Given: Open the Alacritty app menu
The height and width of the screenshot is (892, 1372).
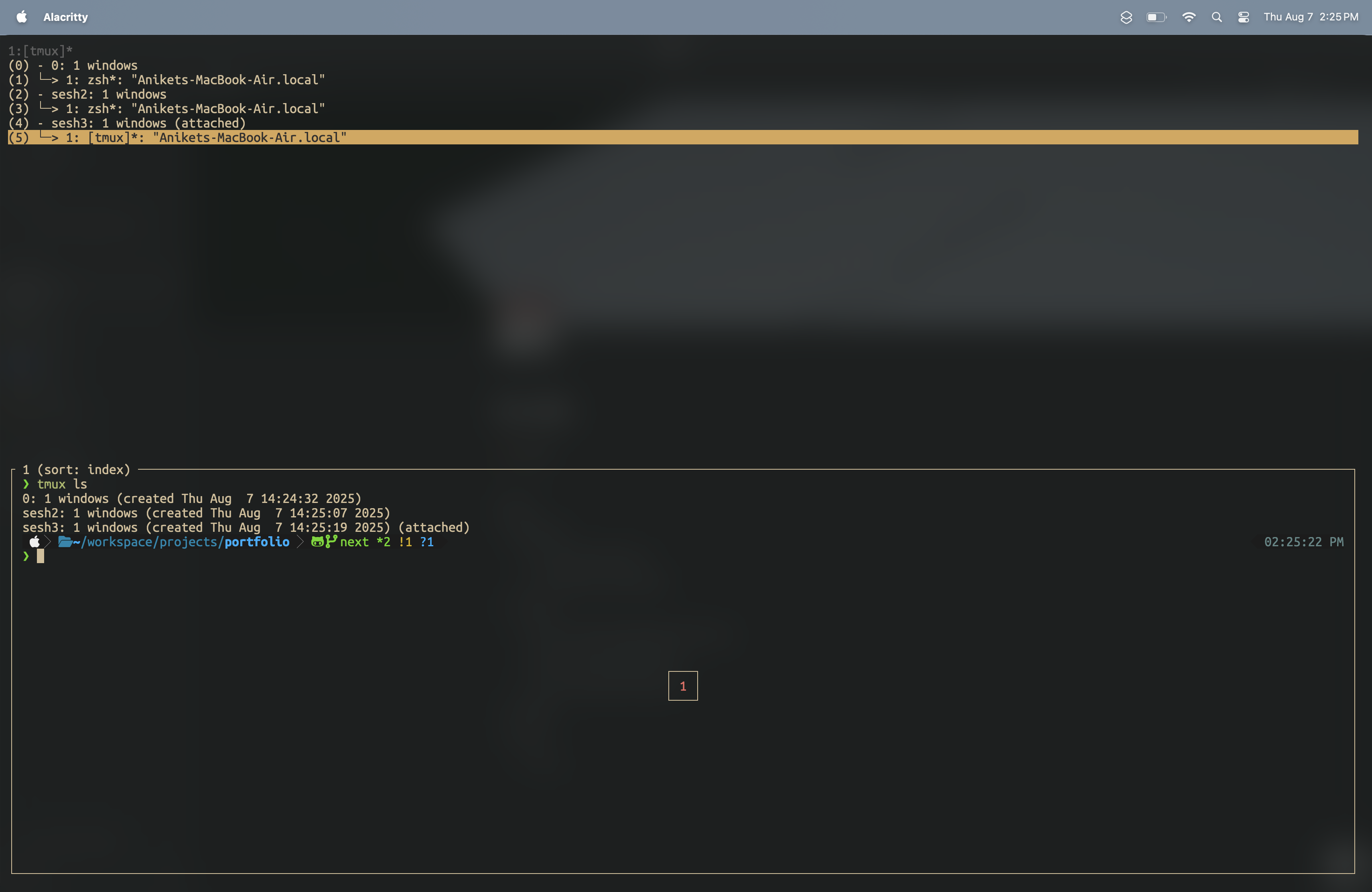Looking at the screenshot, I should [66, 17].
